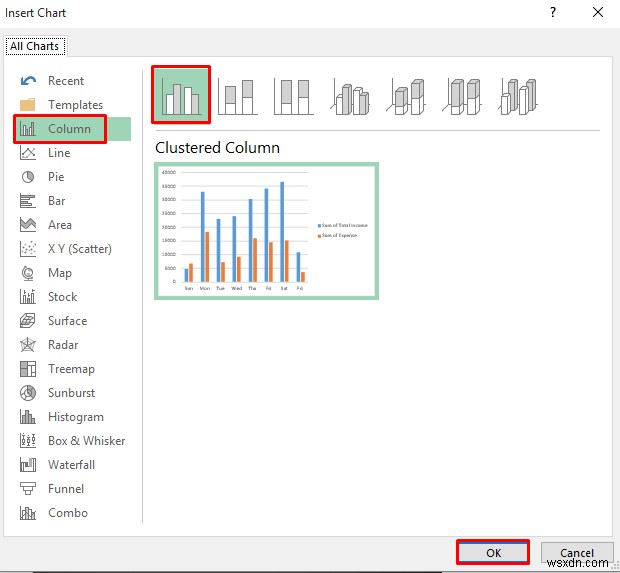This screenshot has height=573, width=620.
Task: Choose the 3-D Stacked Column subtype icon
Action: [x=406, y=97]
